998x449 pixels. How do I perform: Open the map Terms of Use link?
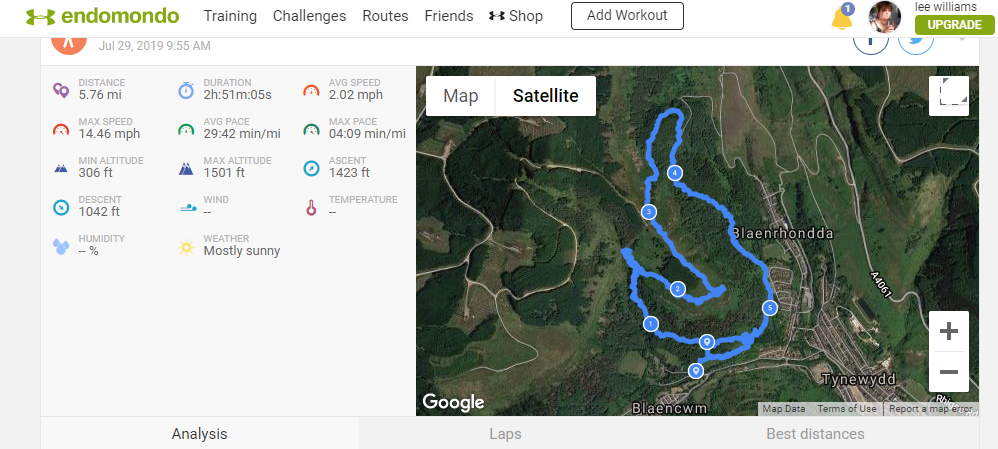point(847,409)
